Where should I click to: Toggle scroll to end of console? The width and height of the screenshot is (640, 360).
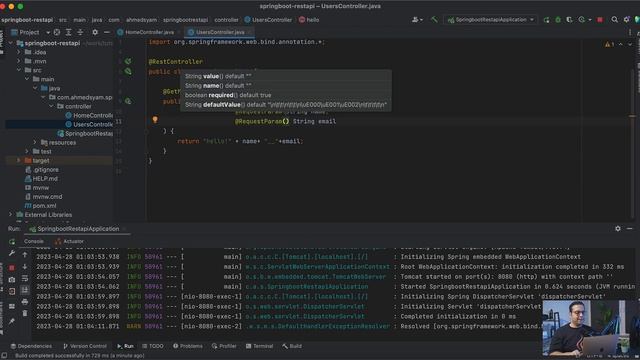(x=25, y=290)
